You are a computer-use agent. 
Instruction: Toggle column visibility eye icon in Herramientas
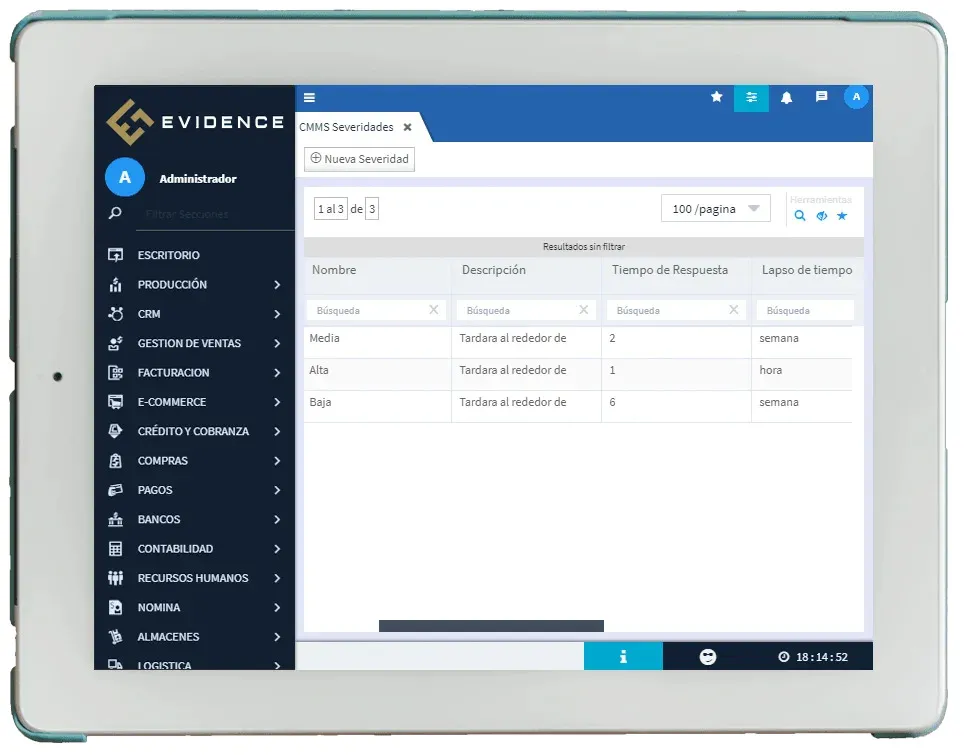(821, 216)
